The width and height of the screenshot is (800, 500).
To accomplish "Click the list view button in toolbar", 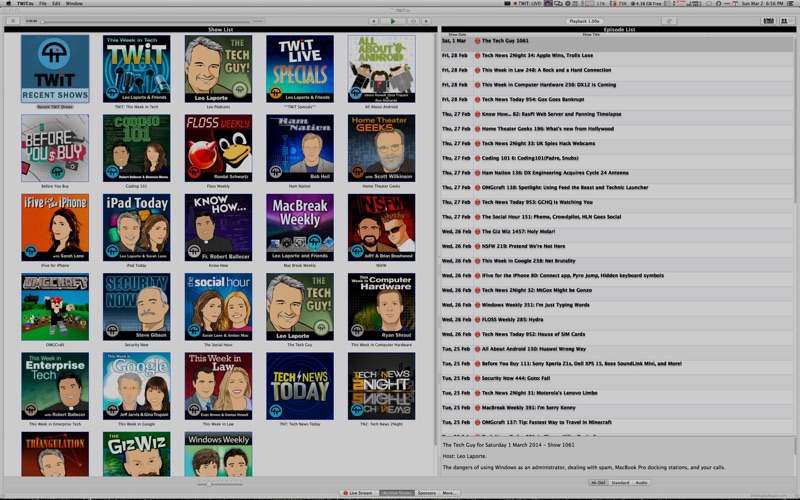I will 13,21.
